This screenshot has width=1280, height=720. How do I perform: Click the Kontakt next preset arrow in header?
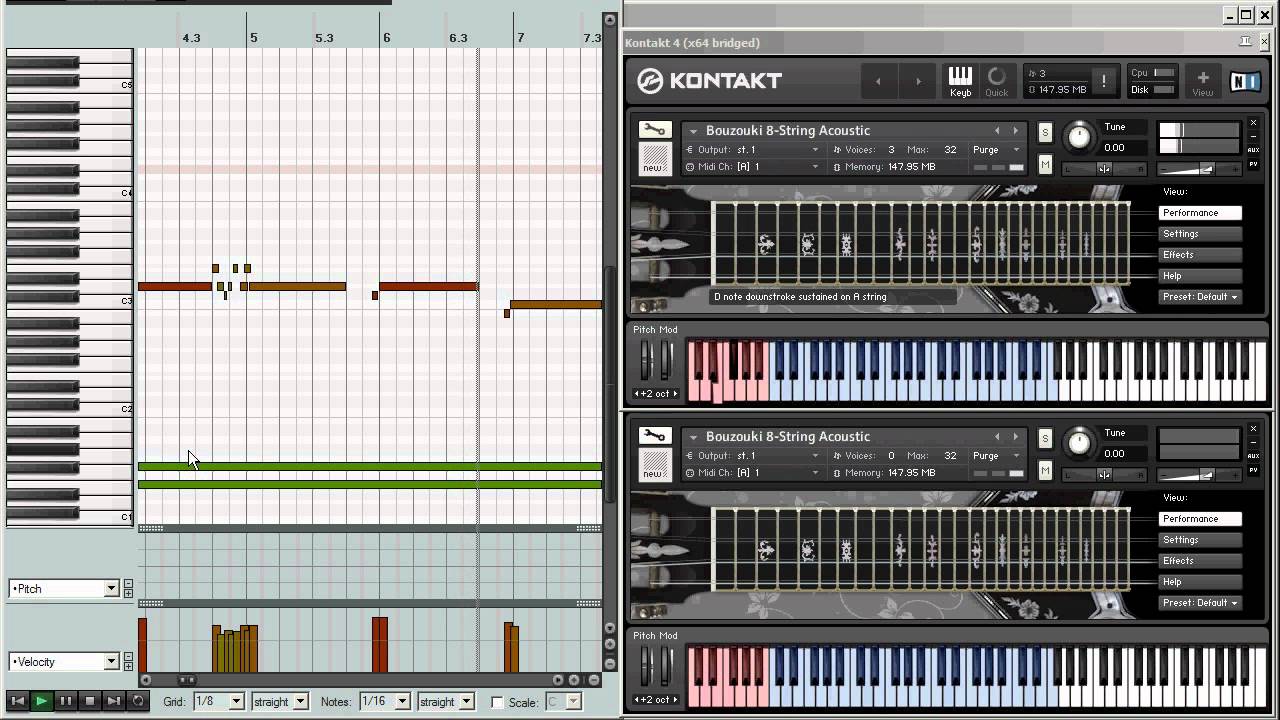[x=917, y=81]
